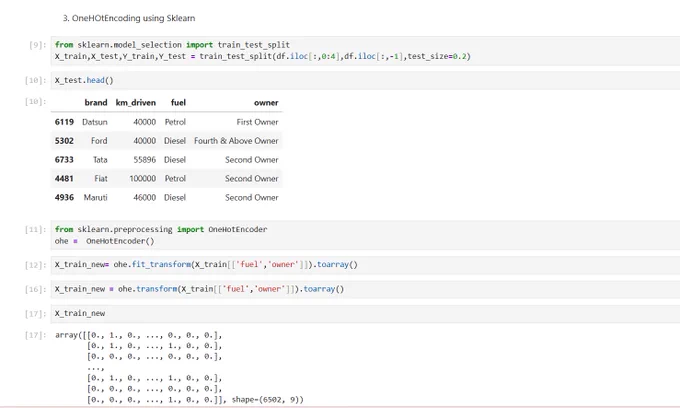The width and height of the screenshot is (680, 408).
Task: Click row index 6119
Action: point(64,122)
